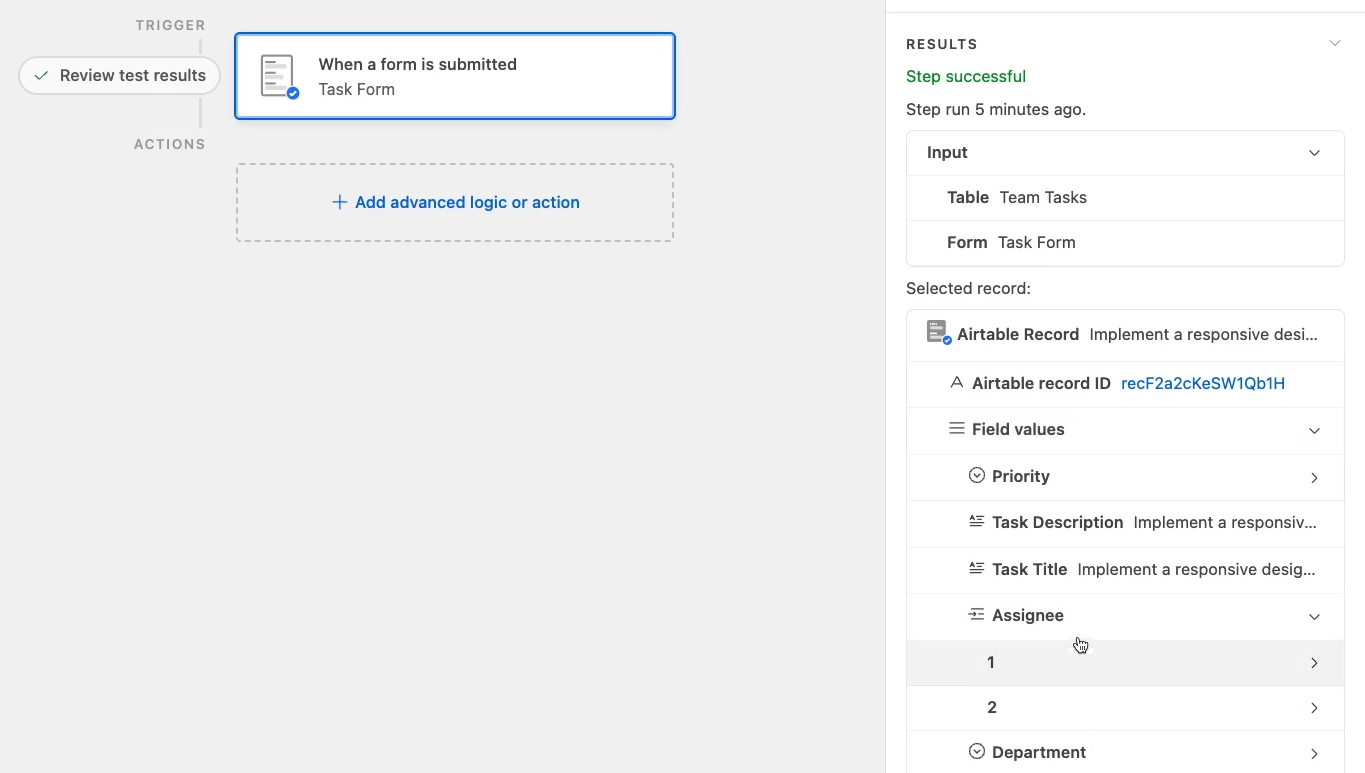This screenshot has width=1365, height=773.
Task: Click the Selected record label
Action: 968,288
